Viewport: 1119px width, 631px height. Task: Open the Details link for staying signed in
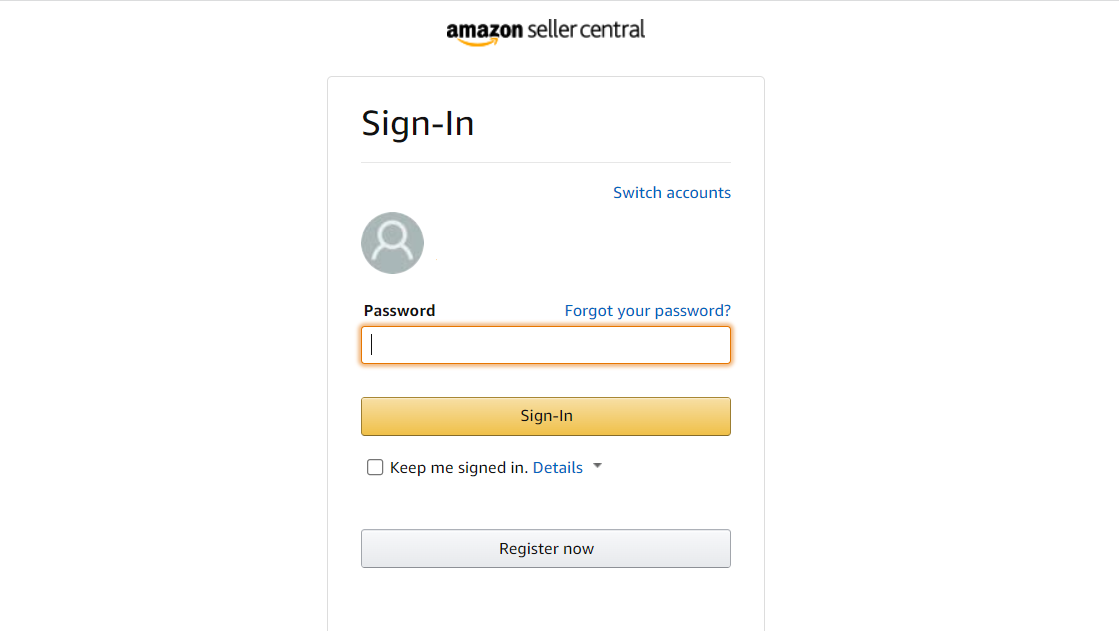click(557, 468)
